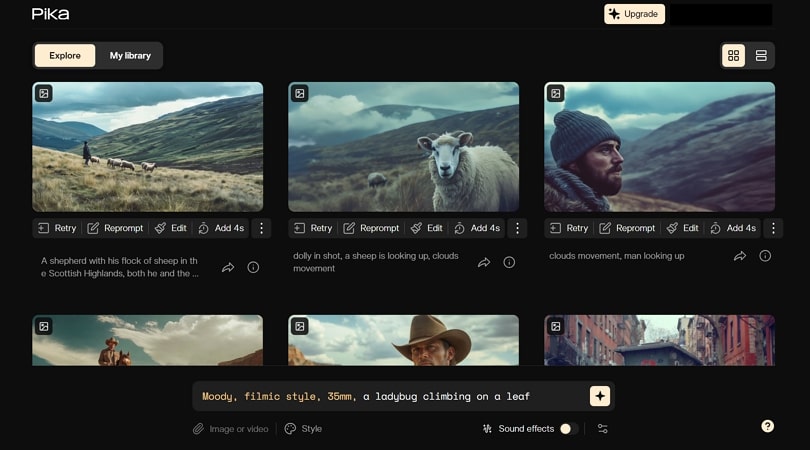Open more options for man looking up video
Viewport: 810px width, 450px height.
773,228
